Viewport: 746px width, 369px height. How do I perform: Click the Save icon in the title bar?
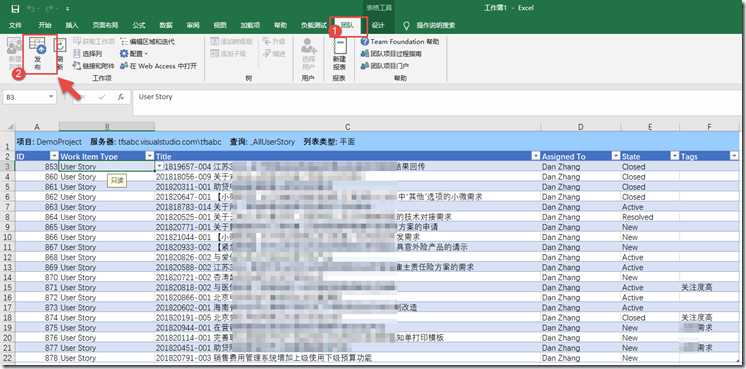[x=15, y=9]
